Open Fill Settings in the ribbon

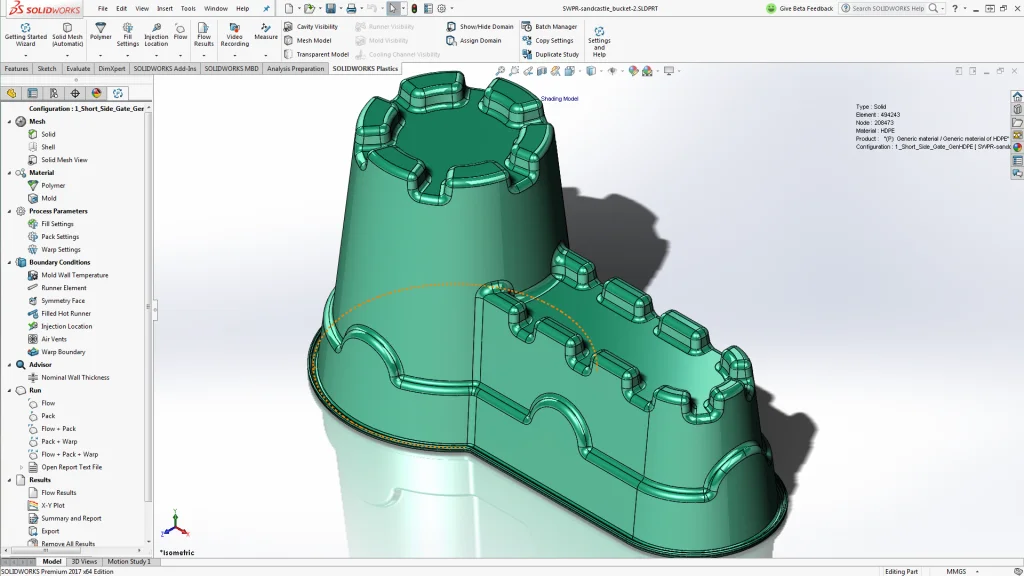(128, 34)
